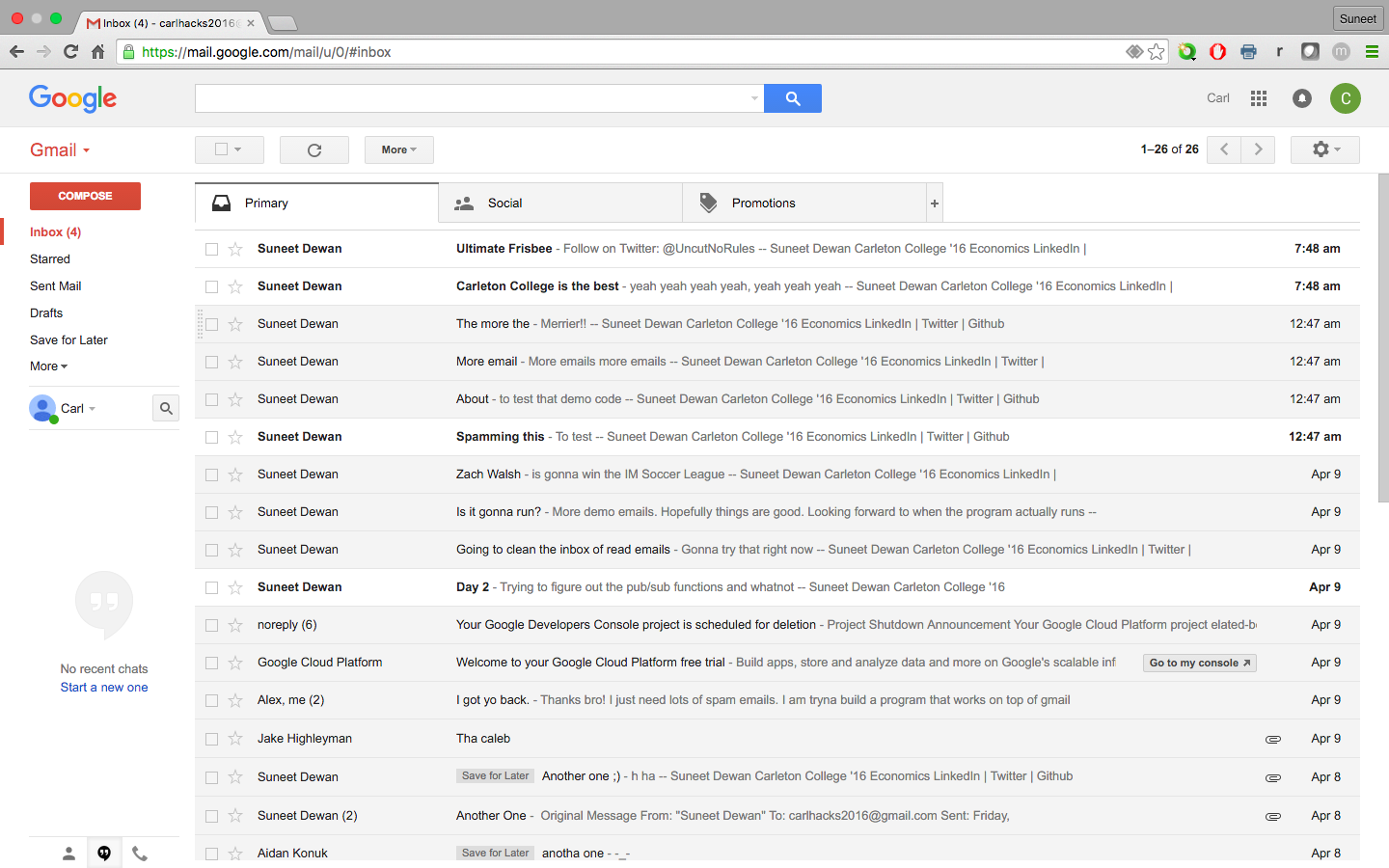Click into the Gmail search field

tap(473, 98)
